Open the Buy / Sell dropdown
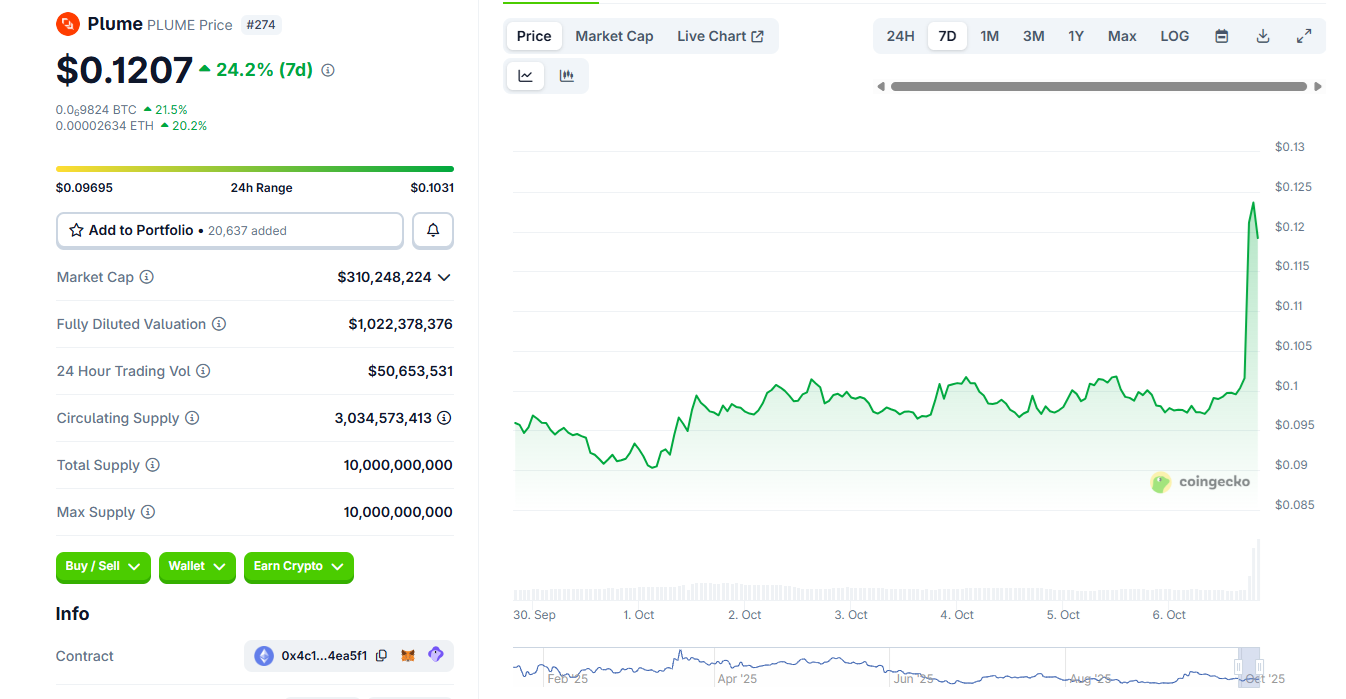This screenshot has width=1346, height=699. pos(103,567)
